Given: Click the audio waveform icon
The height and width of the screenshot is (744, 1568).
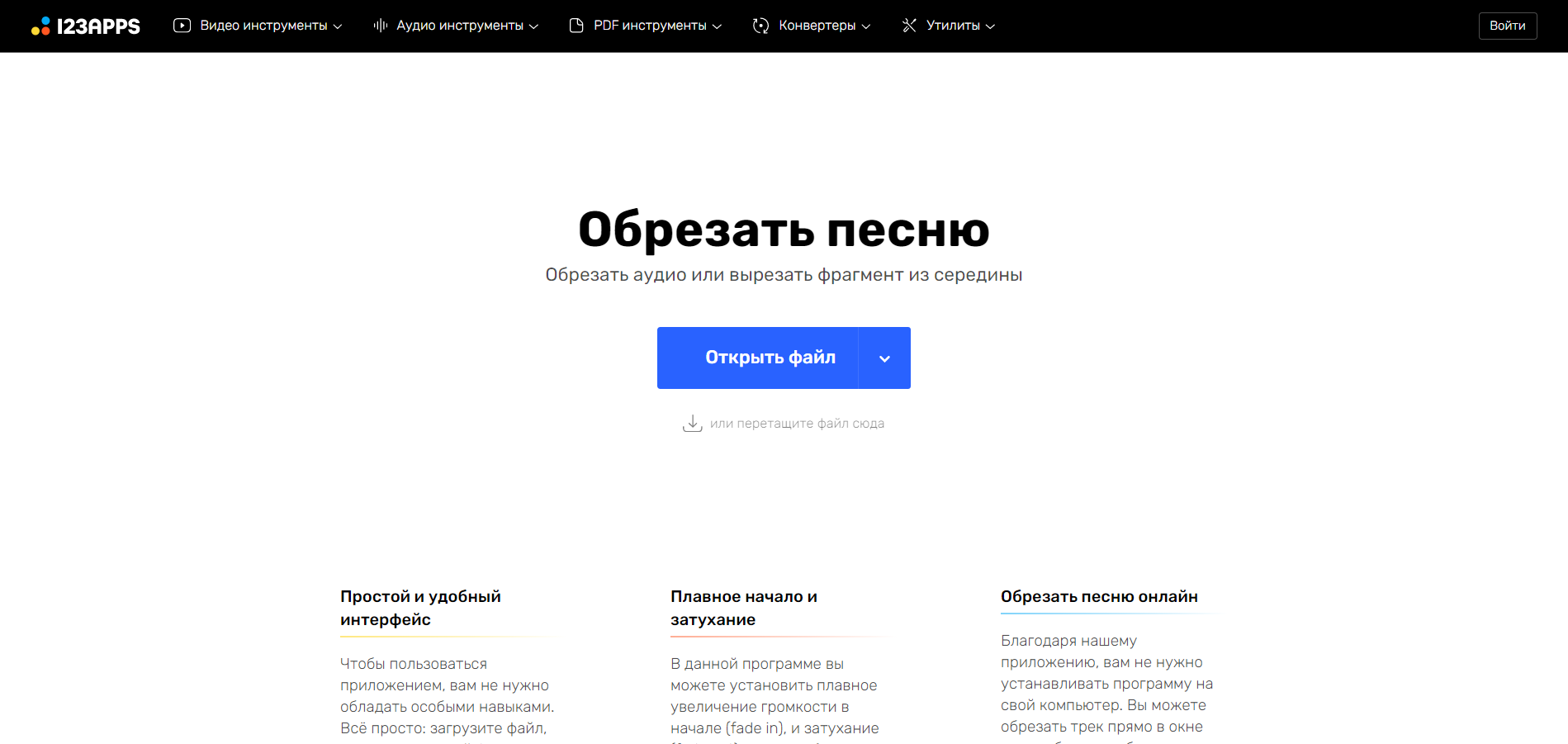Looking at the screenshot, I should [x=380, y=26].
